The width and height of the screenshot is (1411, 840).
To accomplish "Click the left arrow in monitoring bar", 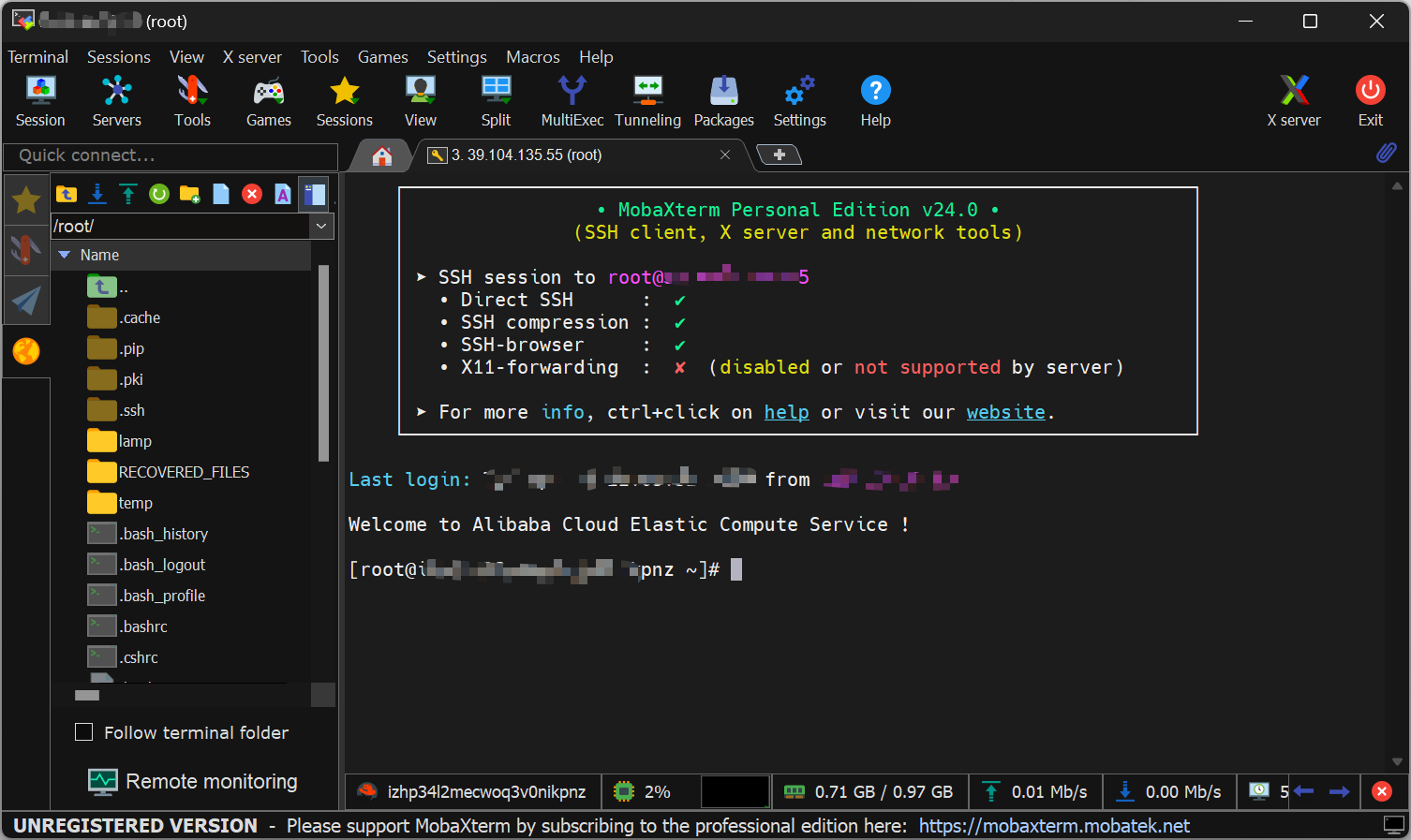I will tap(1303, 791).
